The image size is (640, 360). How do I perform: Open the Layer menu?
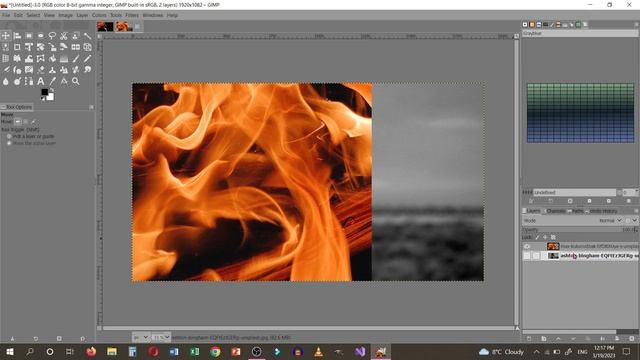coord(82,15)
